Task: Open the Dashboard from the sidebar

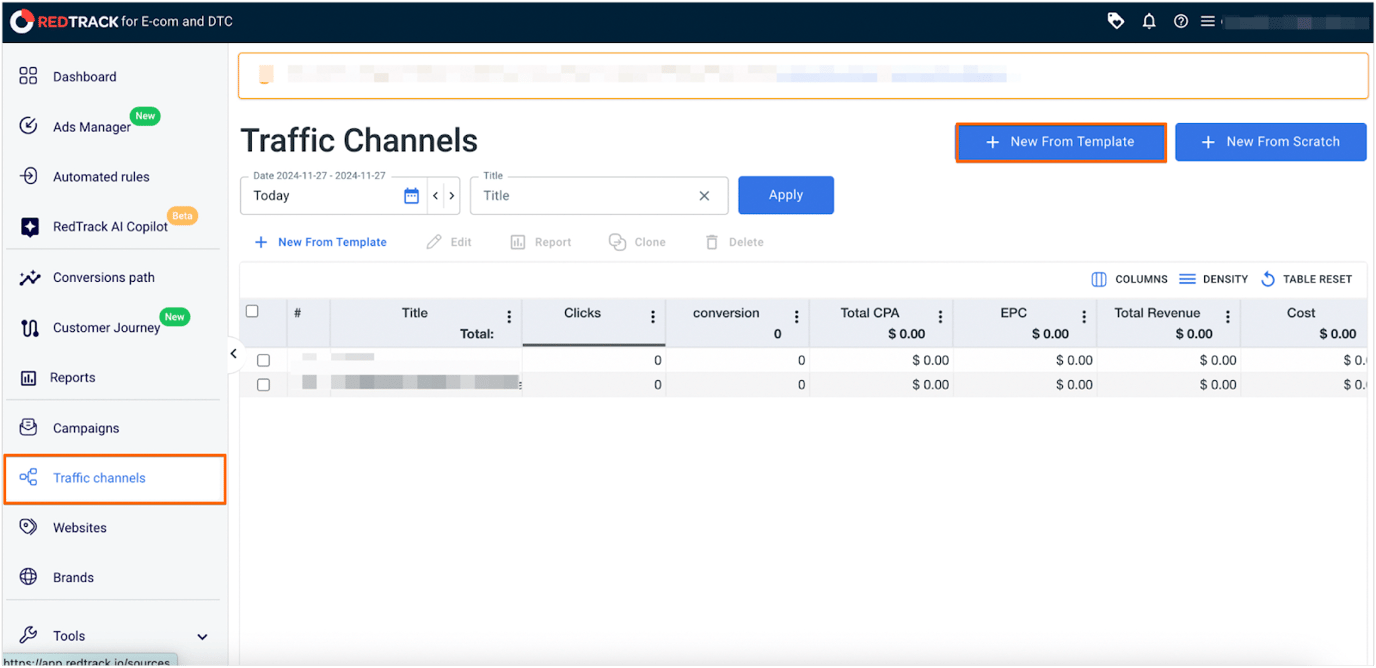Action: [x=84, y=76]
